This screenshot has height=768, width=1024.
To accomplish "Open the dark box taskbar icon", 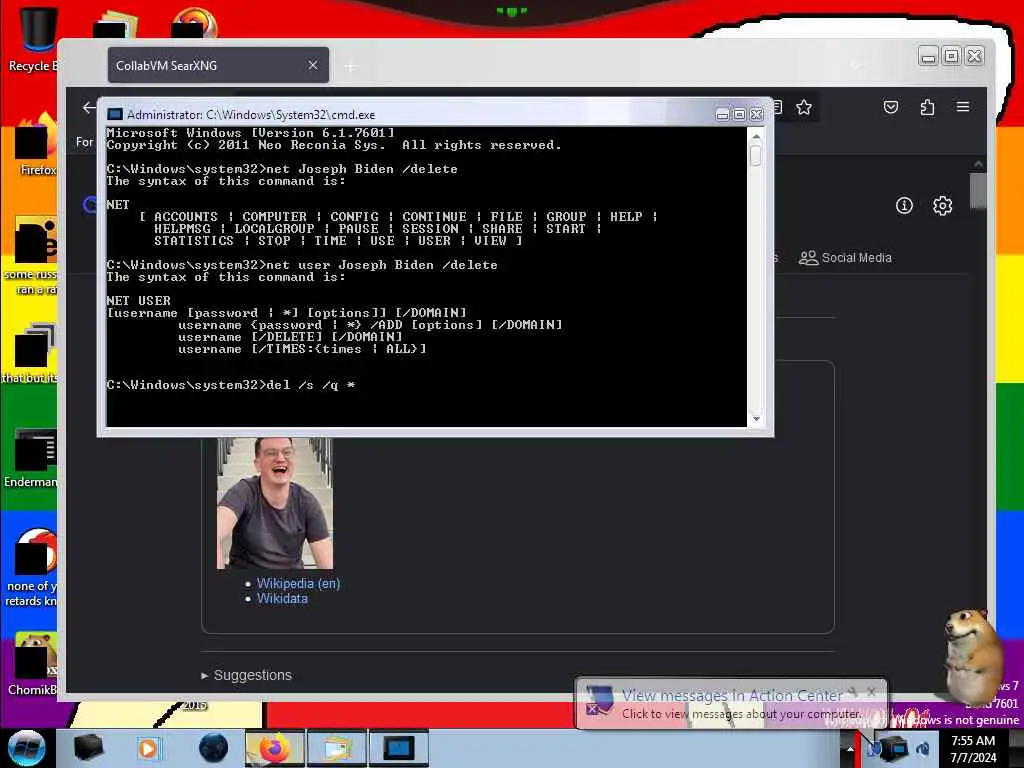I will 88,748.
